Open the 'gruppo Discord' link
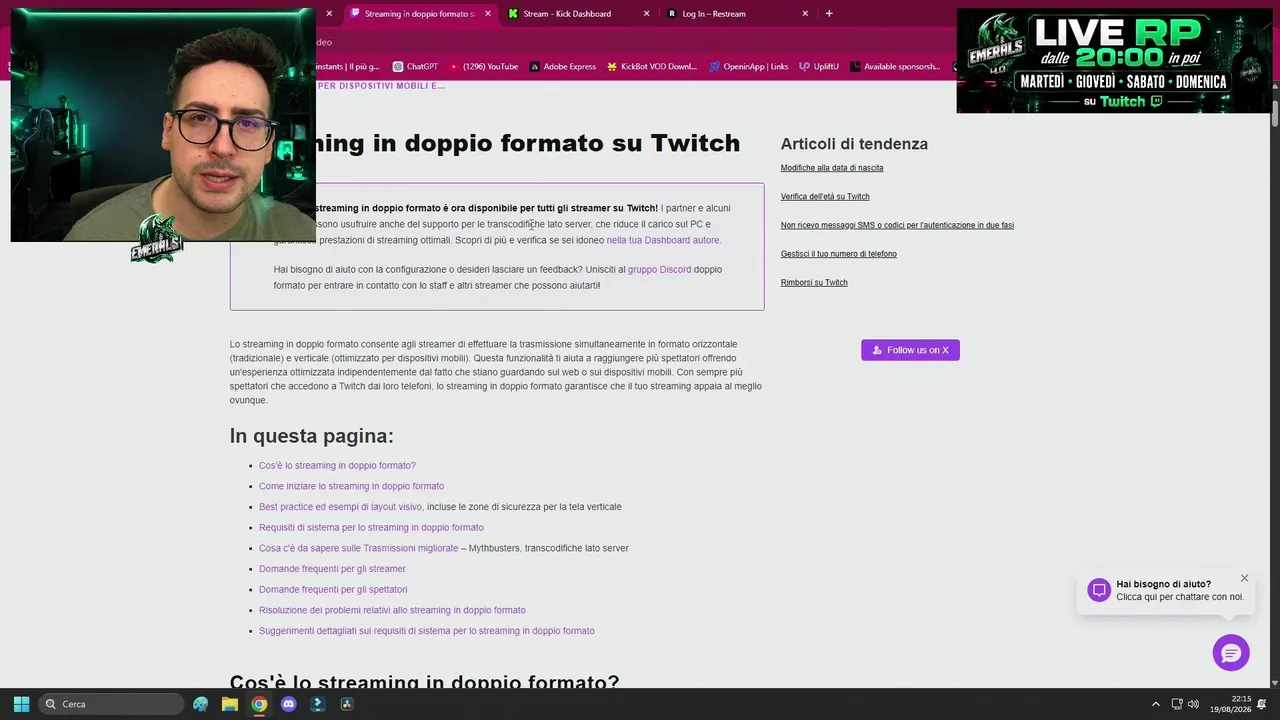Screen dimensions: 1280x720 pyautogui.click(x=659, y=270)
